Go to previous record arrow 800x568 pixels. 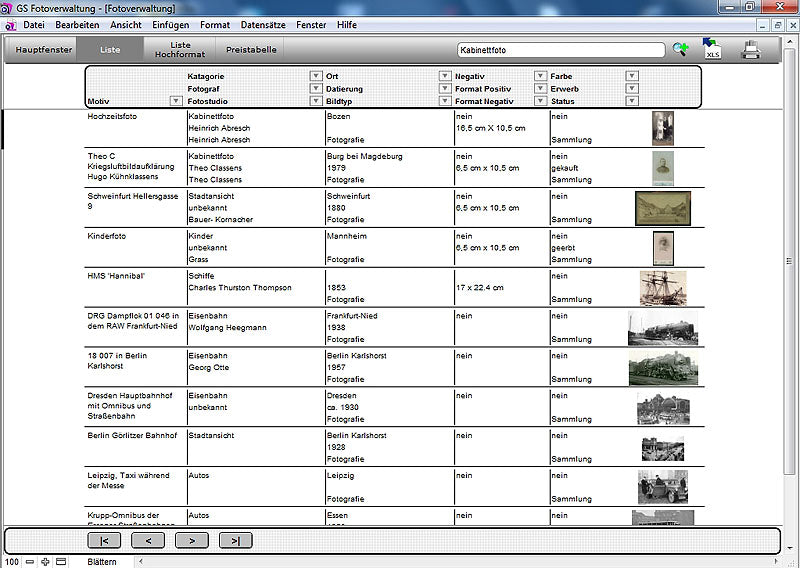[x=148, y=541]
